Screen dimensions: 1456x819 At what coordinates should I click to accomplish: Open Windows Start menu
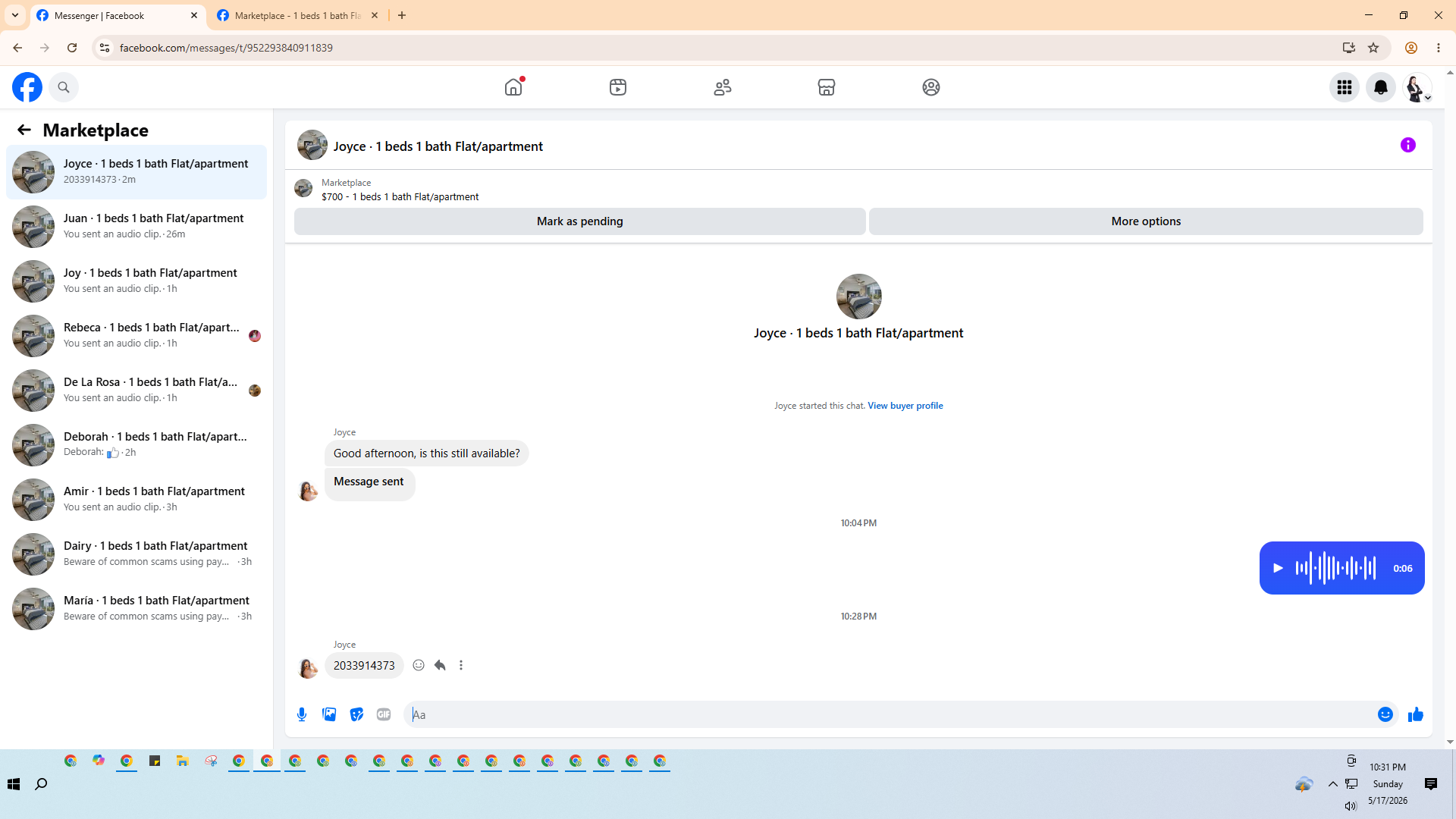tap(14, 783)
